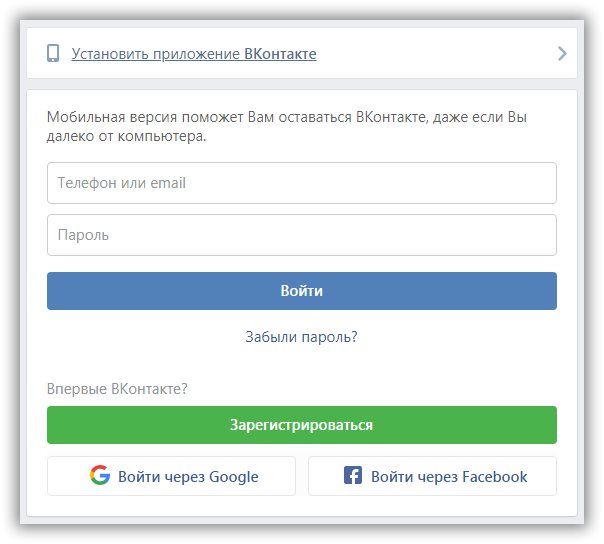The height and width of the screenshot is (544, 604).
Task: Click the Пароль placeholder text
Action: point(83,235)
